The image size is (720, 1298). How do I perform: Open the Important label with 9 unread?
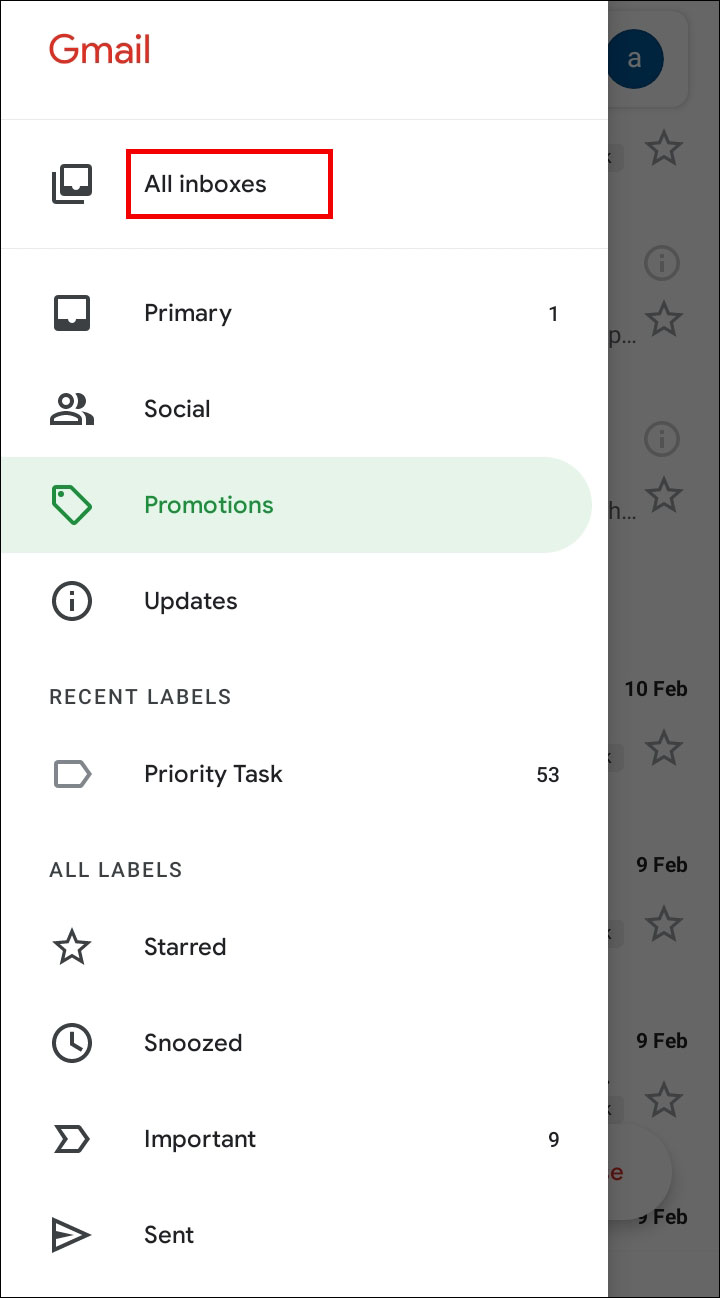pos(200,1139)
